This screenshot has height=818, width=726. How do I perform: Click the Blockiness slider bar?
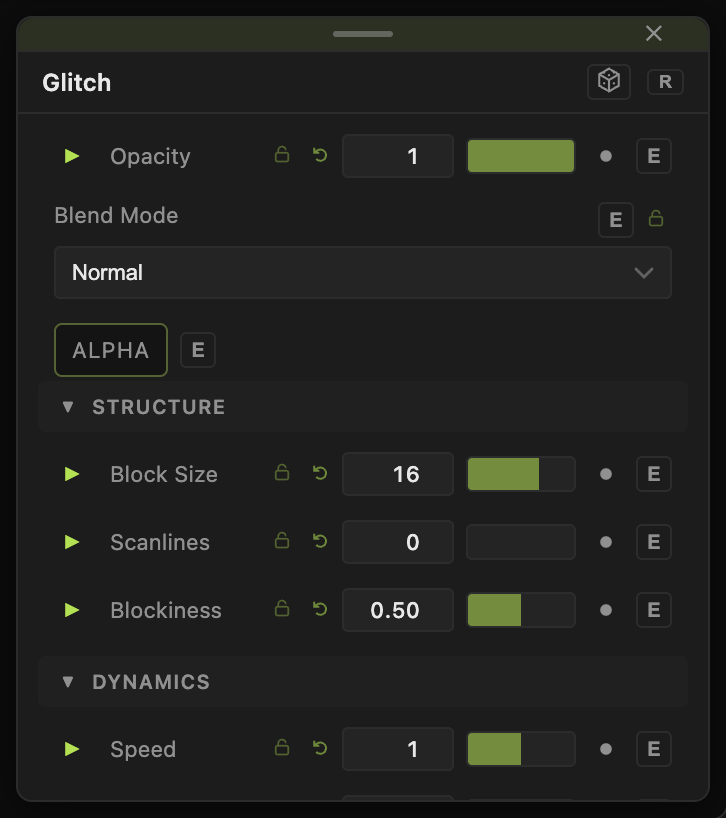click(x=521, y=610)
